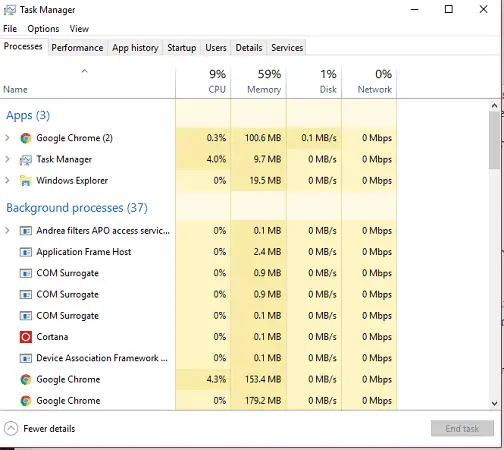This screenshot has width=504, height=450.
Task: Click the scrollbar down arrow
Action: coord(494,403)
